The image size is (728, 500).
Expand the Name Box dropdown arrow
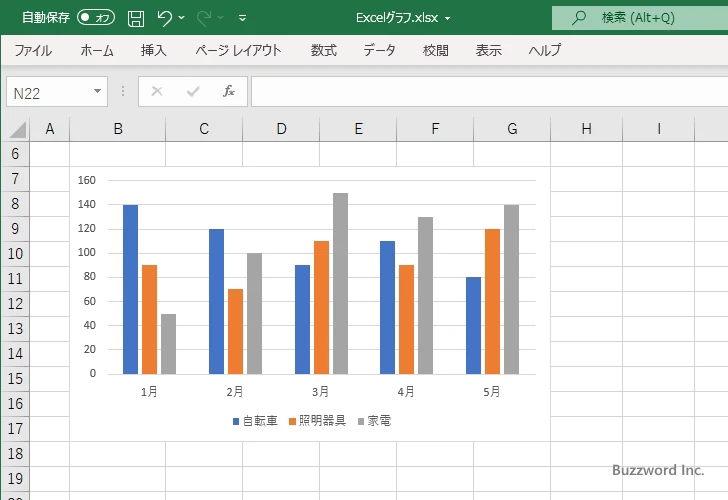(x=98, y=91)
